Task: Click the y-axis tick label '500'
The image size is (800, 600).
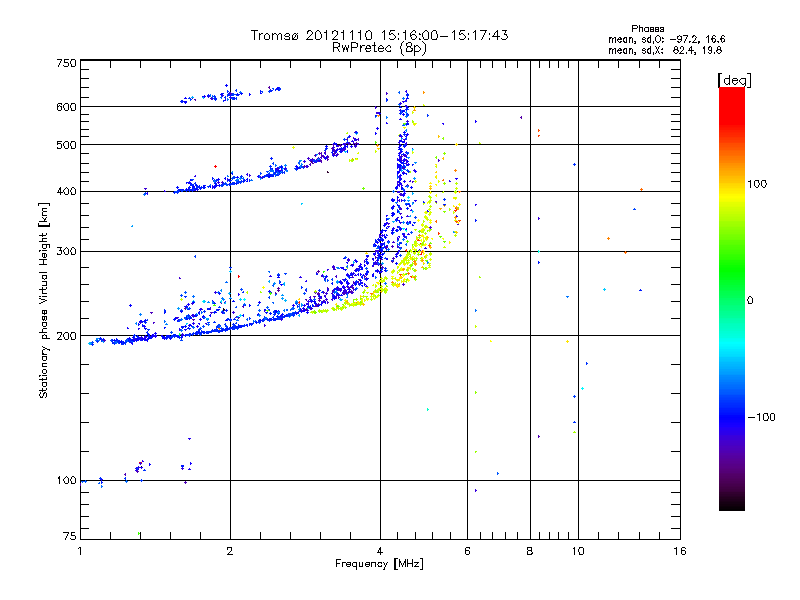Action: pyautogui.click(x=66, y=145)
